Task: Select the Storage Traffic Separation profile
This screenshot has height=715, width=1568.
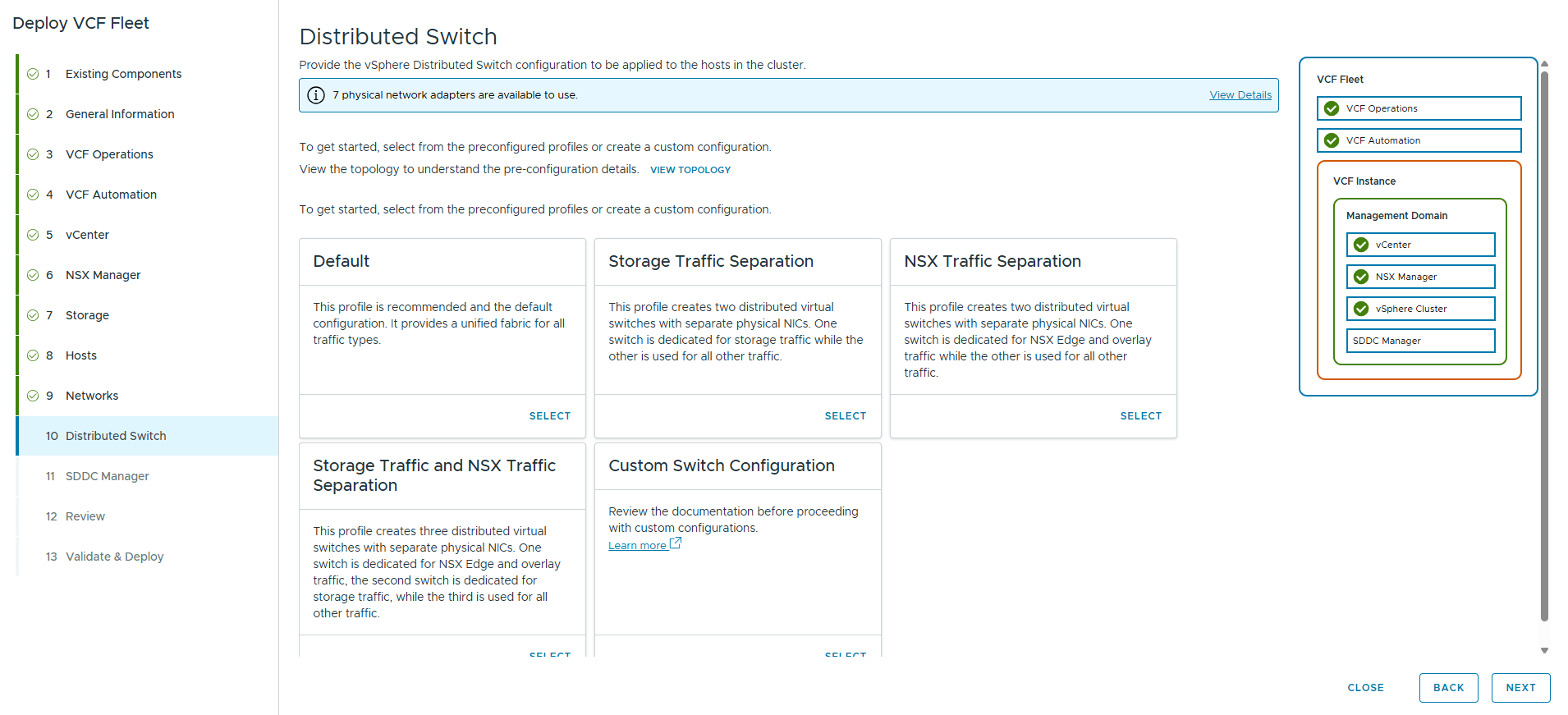Action: (845, 416)
